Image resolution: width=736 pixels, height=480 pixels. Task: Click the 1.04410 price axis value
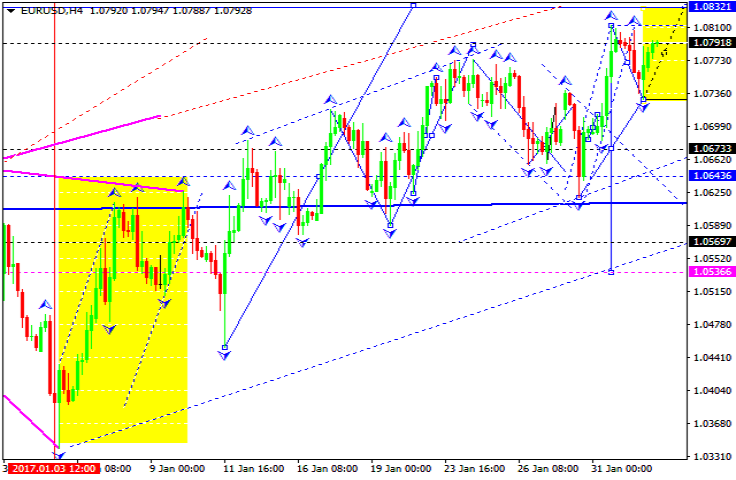(x=713, y=358)
